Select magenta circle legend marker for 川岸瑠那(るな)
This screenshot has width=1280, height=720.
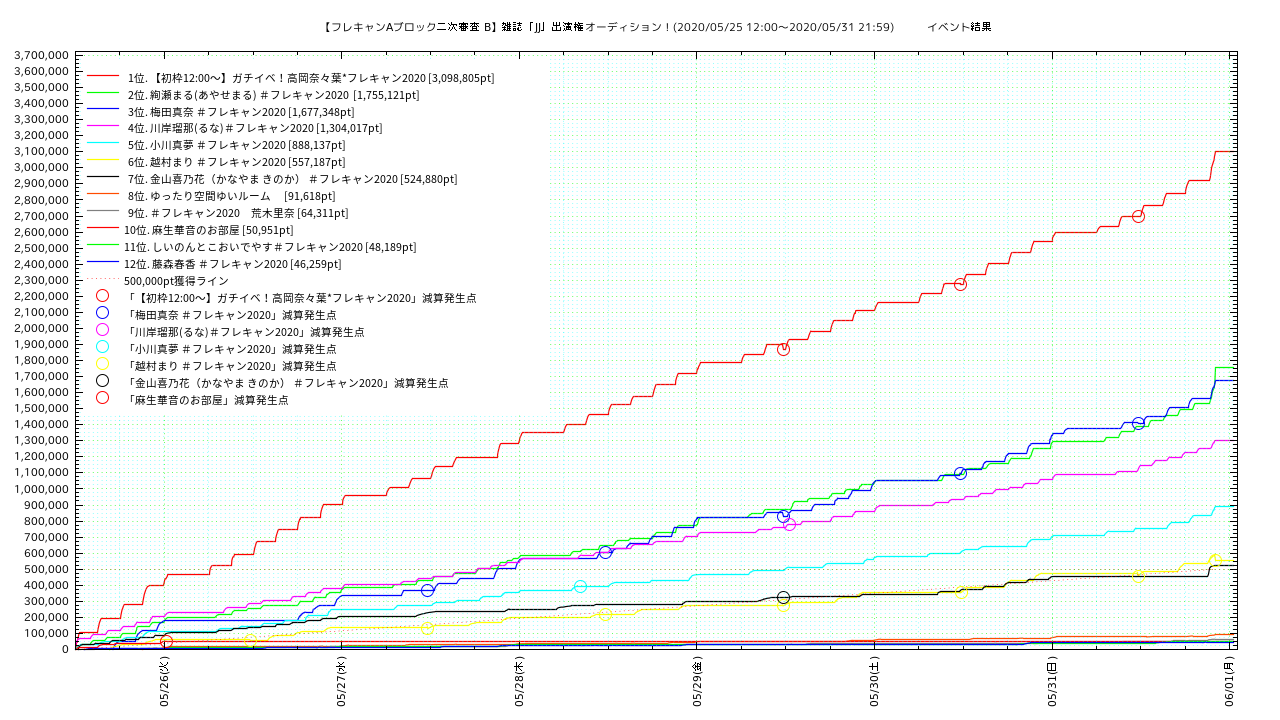click(x=102, y=330)
